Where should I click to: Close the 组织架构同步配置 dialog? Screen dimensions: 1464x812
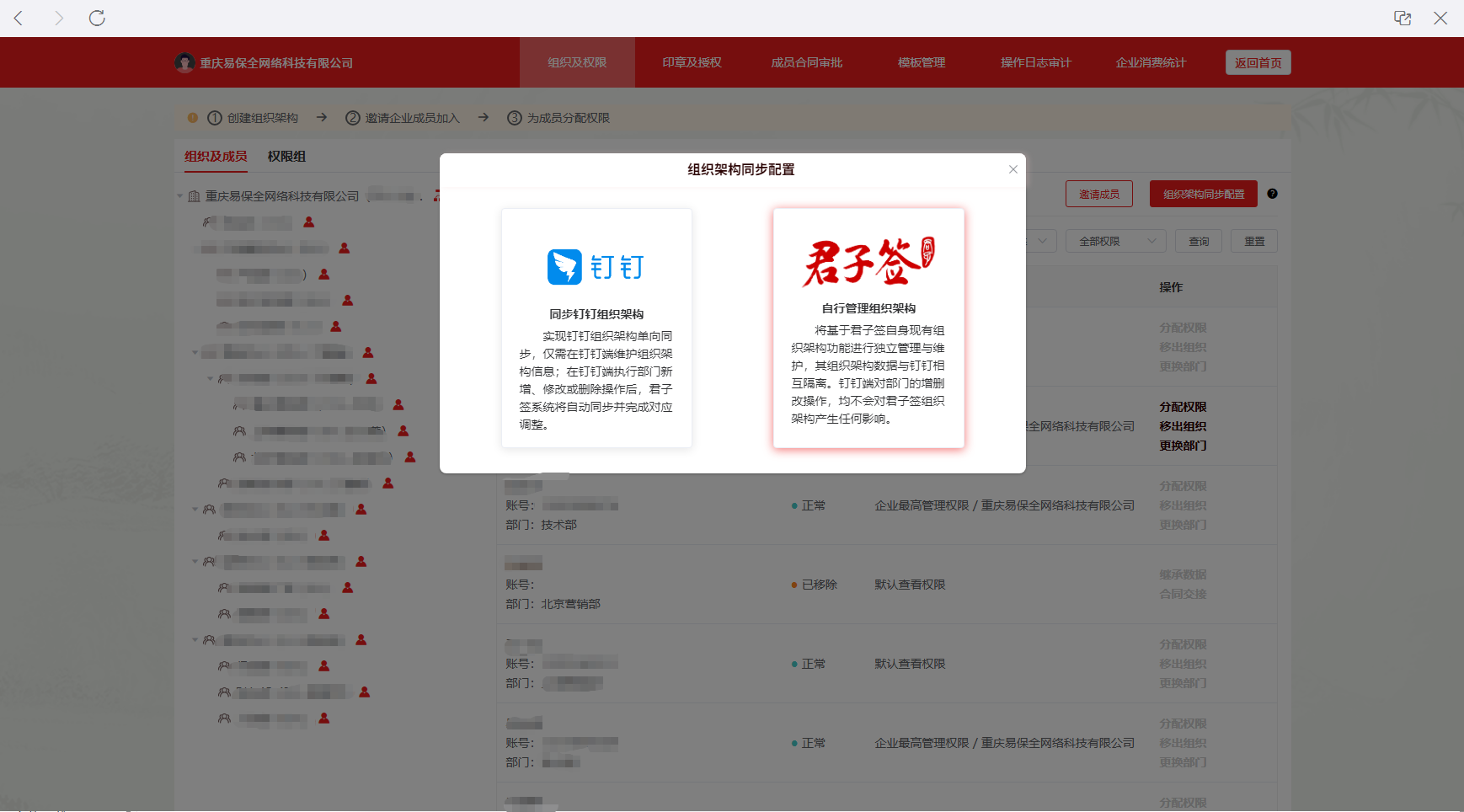(1013, 169)
